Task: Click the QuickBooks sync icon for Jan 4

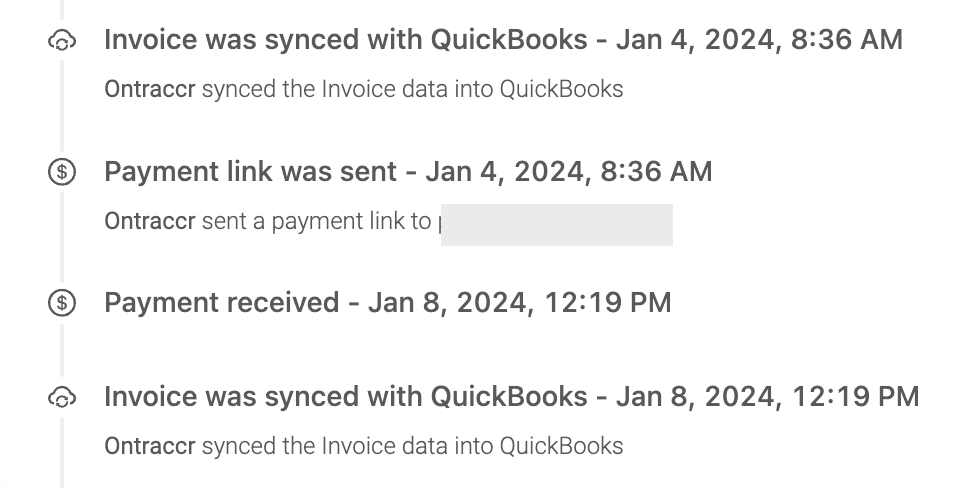Action: (62, 41)
